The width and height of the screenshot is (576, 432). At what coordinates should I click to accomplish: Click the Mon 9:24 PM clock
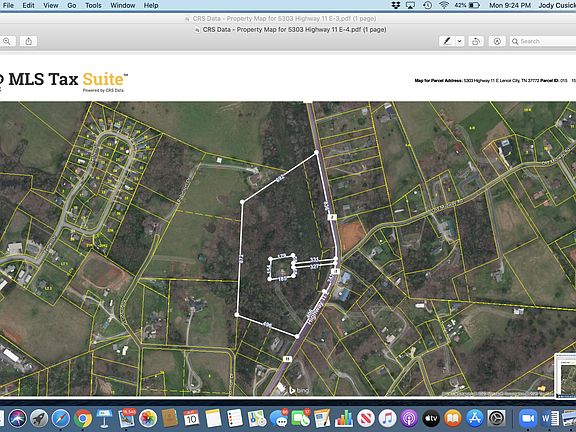click(510, 5)
